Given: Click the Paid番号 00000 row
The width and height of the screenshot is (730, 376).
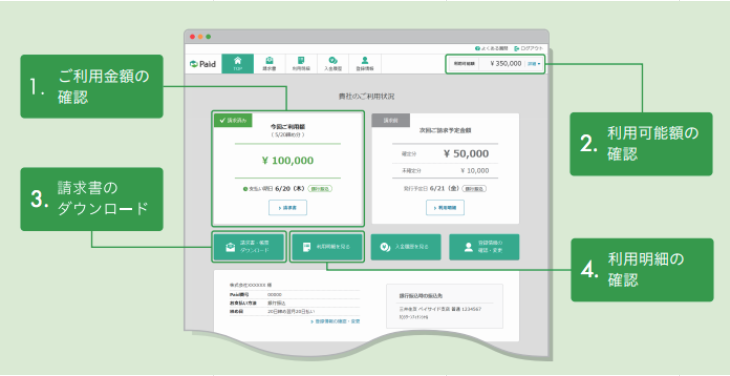Looking at the screenshot, I should coord(294,295).
